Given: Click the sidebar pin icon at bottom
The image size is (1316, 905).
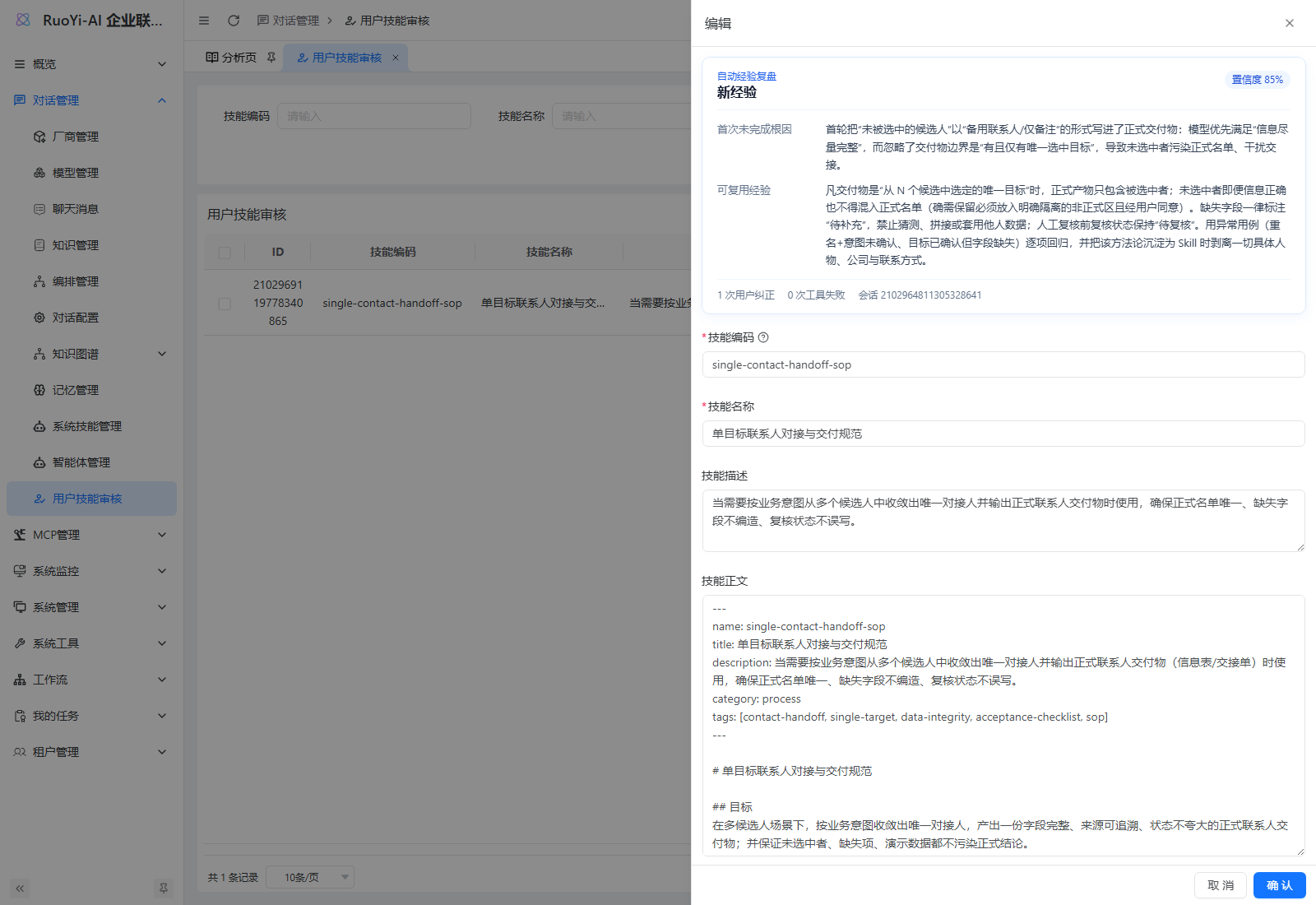Looking at the screenshot, I should [x=164, y=889].
